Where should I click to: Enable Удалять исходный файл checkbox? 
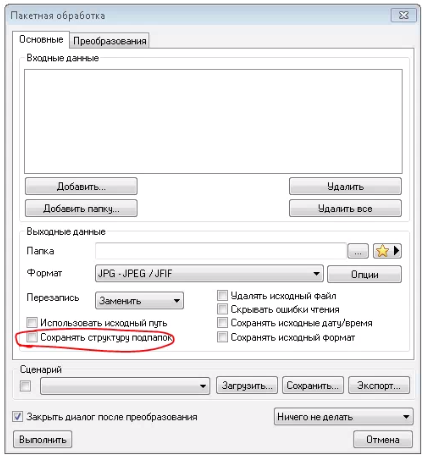(222, 295)
